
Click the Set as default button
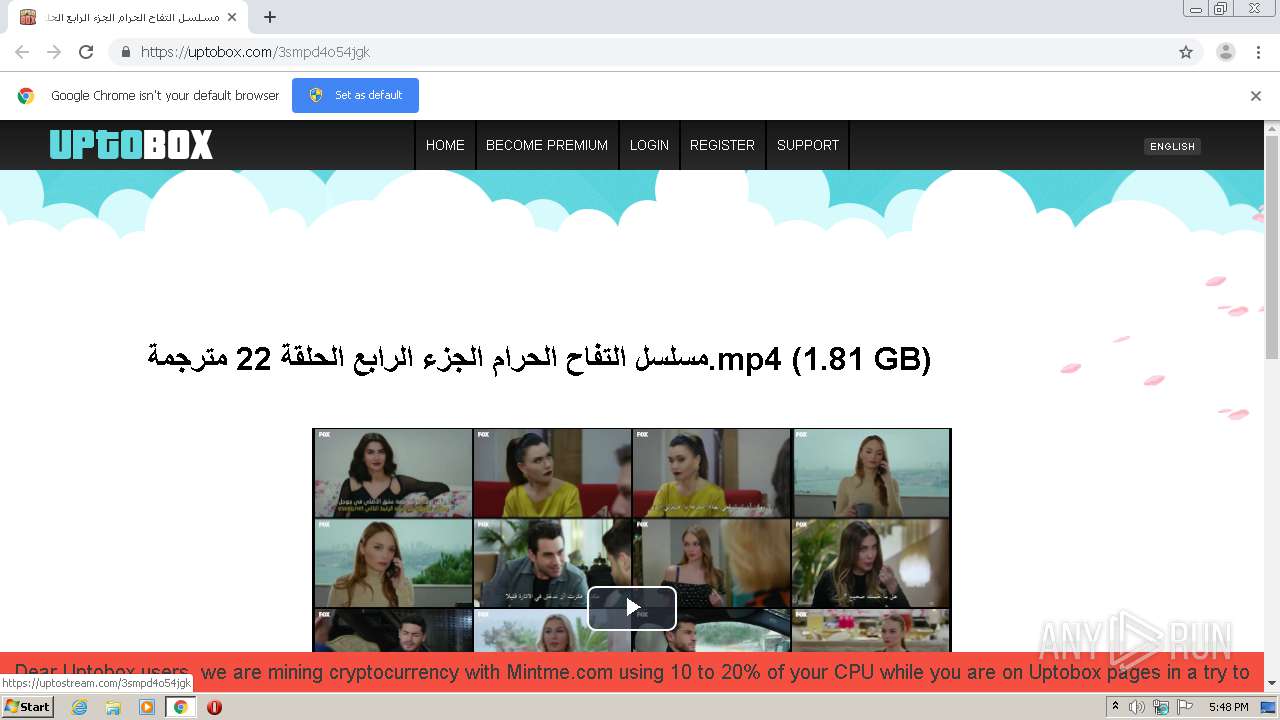coord(355,95)
